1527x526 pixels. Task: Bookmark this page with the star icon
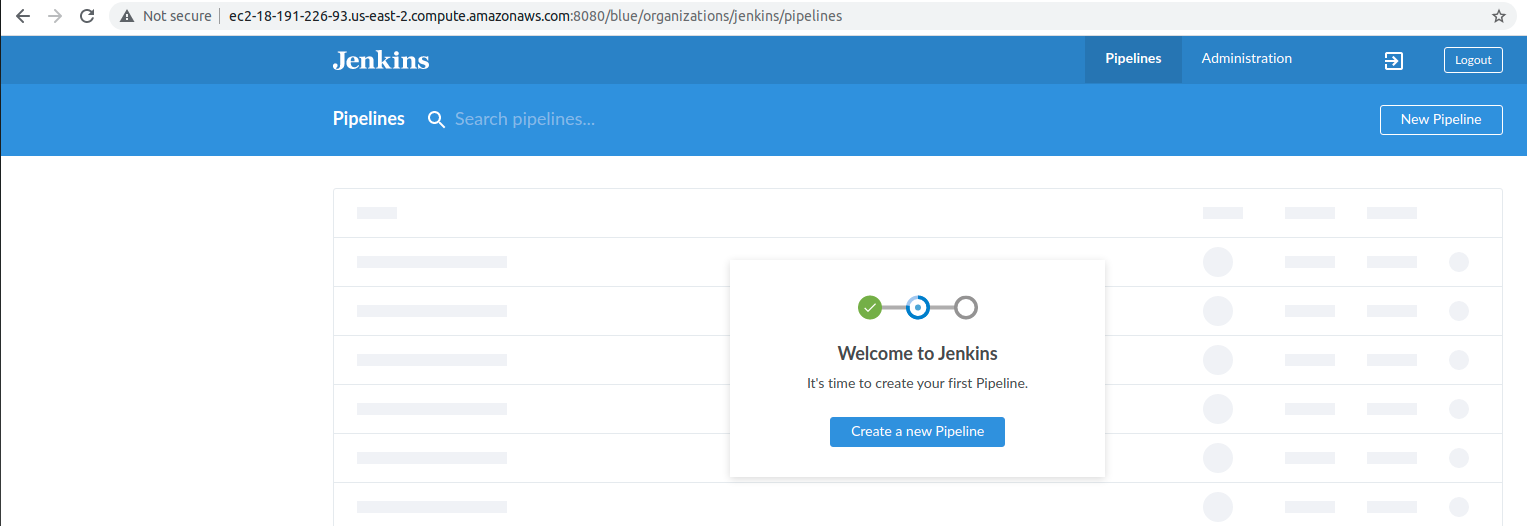[1498, 16]
